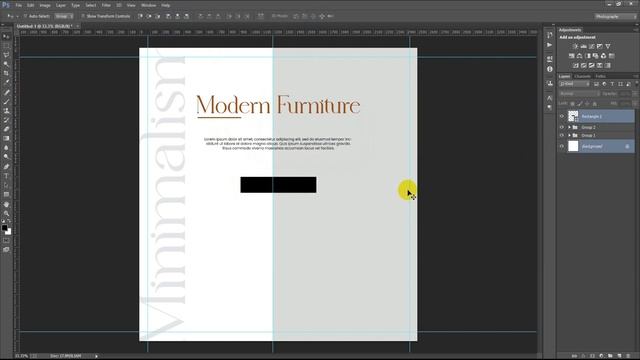Open the Image menu
Viewport: 640px width, 360px height.
click(45, 5)
